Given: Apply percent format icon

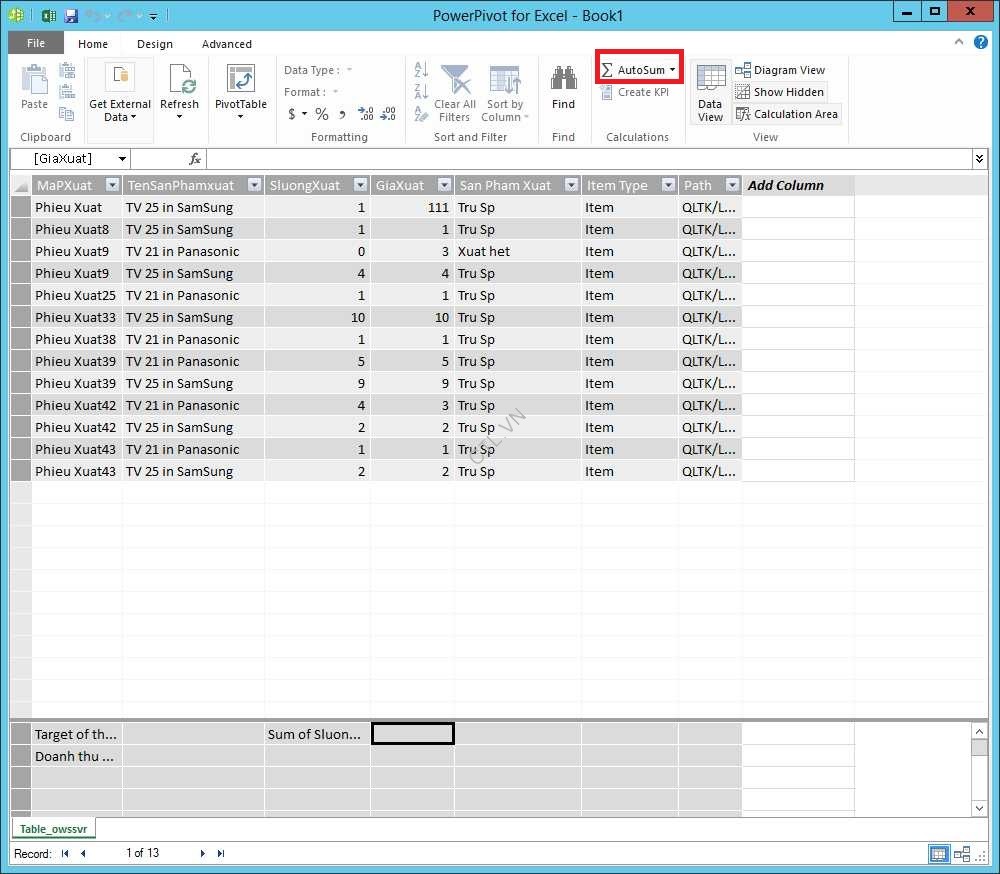Looking at the screenshot, I should point(322,114).
